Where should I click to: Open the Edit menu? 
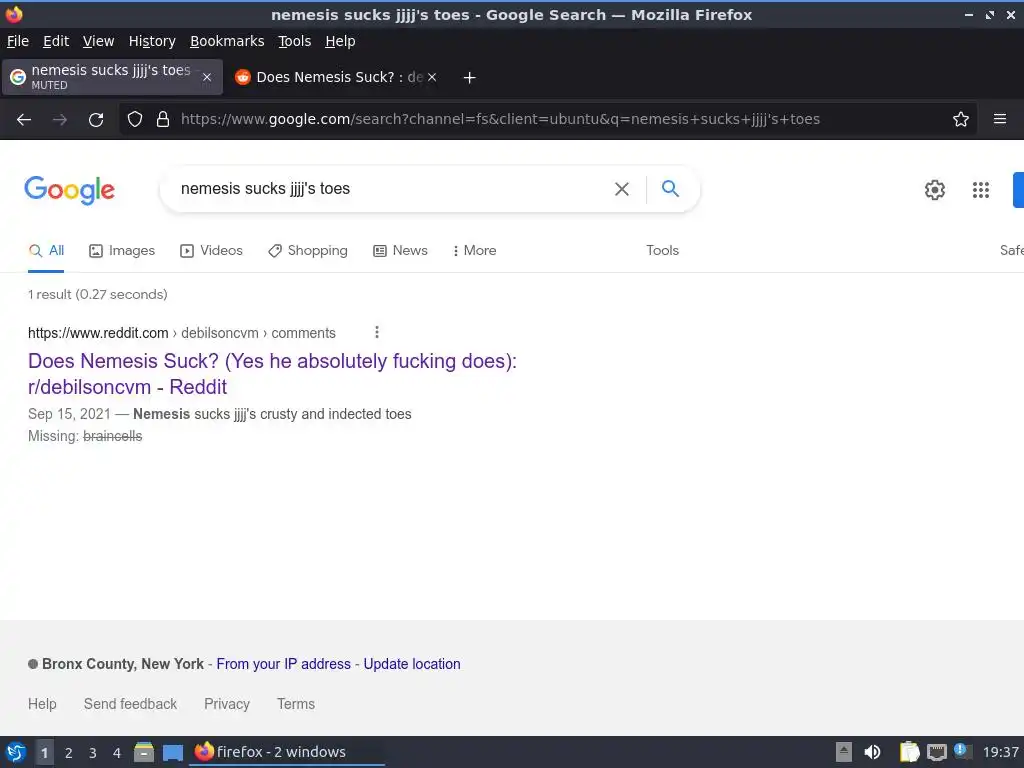pyautogui.click(x=56, y=41)
